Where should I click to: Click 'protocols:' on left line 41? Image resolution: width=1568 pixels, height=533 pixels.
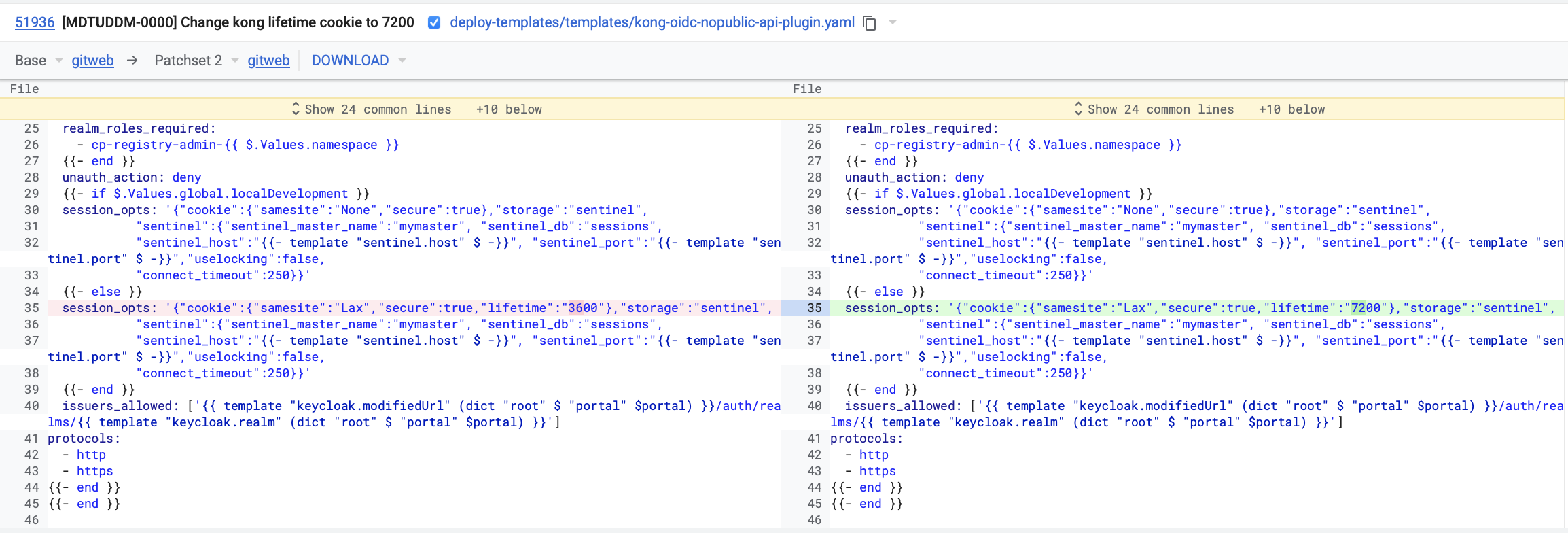[x=84, y=439]
